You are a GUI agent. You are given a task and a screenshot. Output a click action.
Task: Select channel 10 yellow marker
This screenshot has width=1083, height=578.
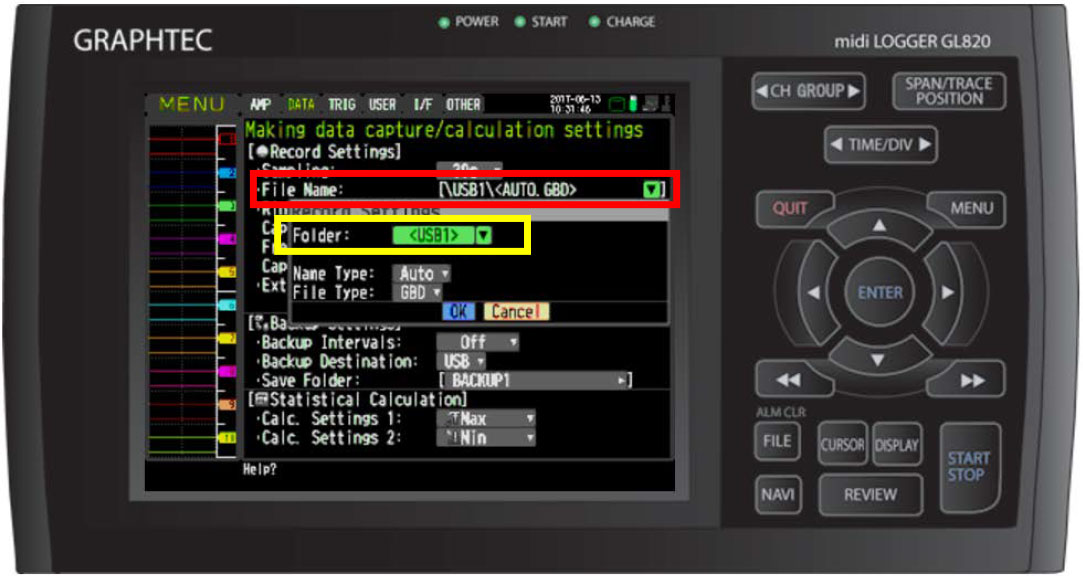pos(227,438)
